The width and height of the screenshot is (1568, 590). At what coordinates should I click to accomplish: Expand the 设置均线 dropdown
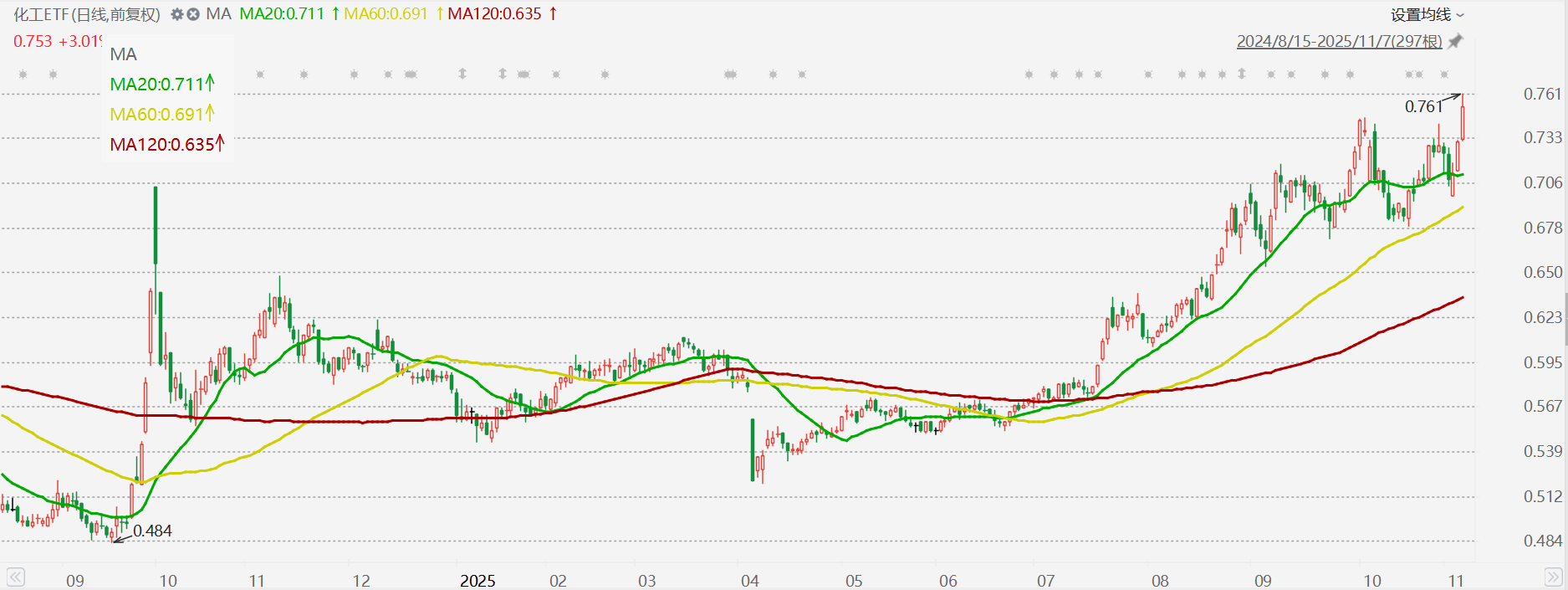click(x=1428, y=14)
